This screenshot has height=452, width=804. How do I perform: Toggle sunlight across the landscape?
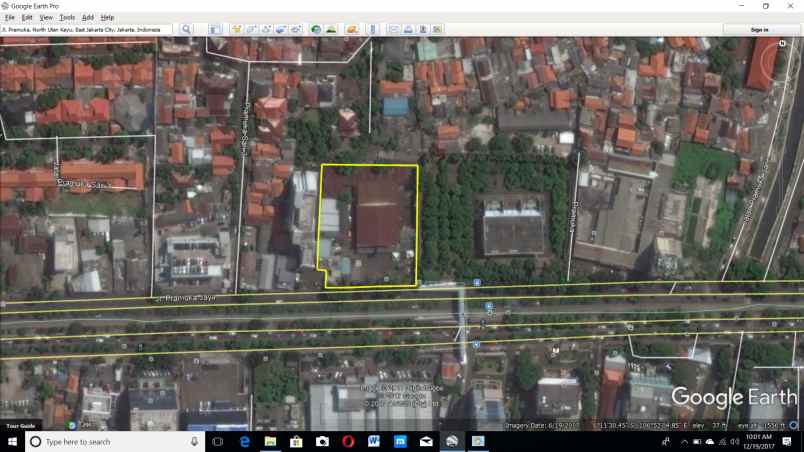click(330, 30)
